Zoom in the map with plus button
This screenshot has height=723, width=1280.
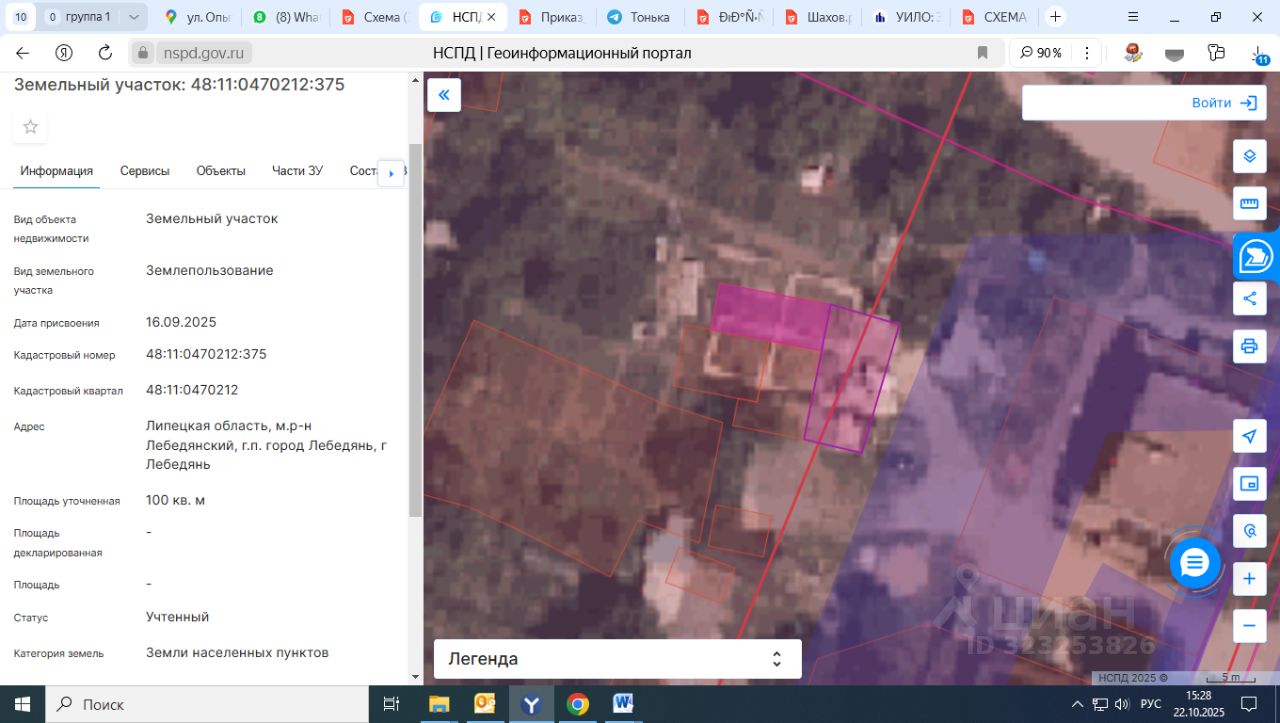click(1249, 579)
